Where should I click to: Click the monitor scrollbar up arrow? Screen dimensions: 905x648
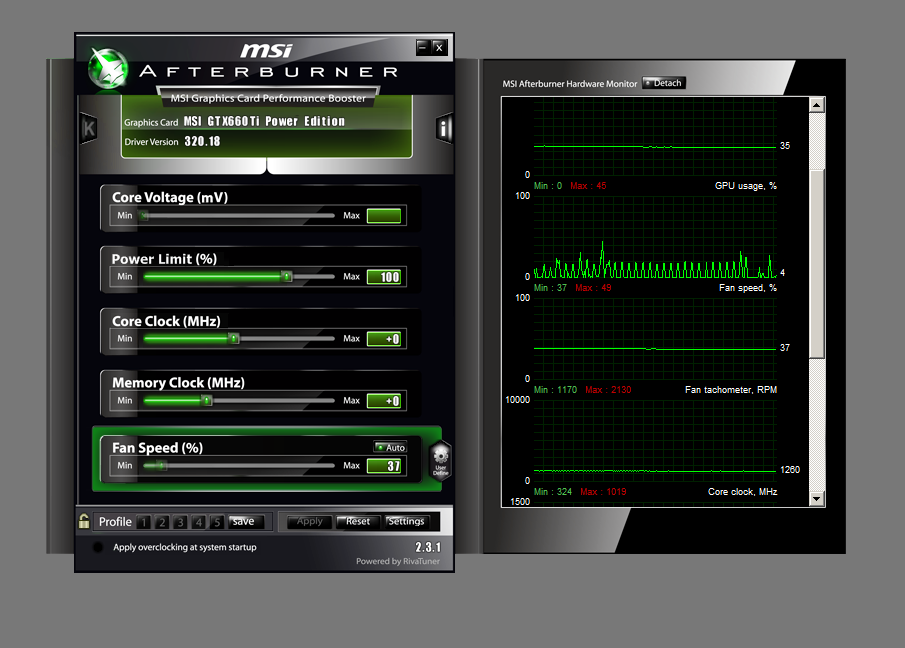[816, 105]
